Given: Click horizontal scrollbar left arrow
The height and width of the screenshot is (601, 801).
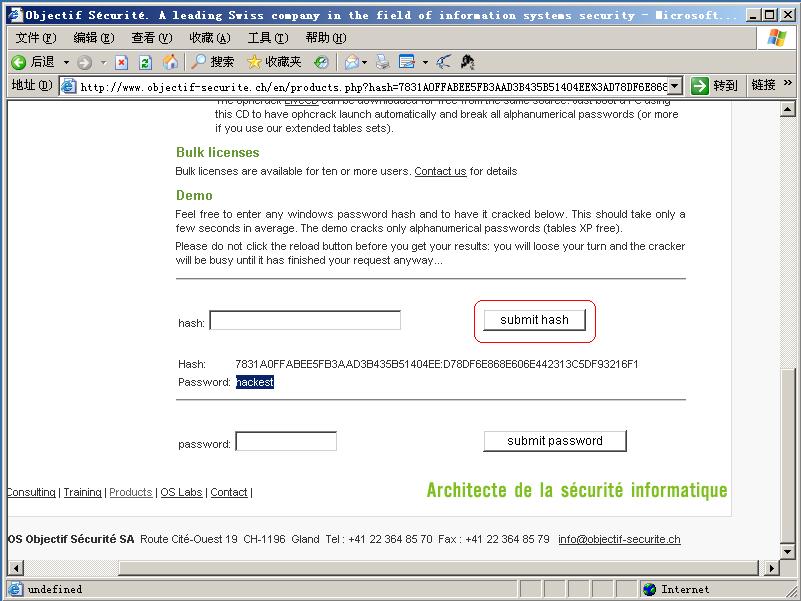Looking at the screenshot, I should [16, 568].
